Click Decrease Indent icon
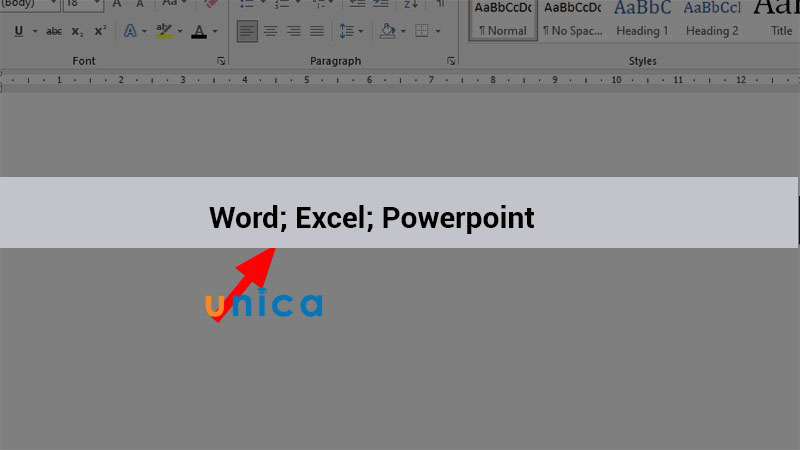 [x=357, y=4]
